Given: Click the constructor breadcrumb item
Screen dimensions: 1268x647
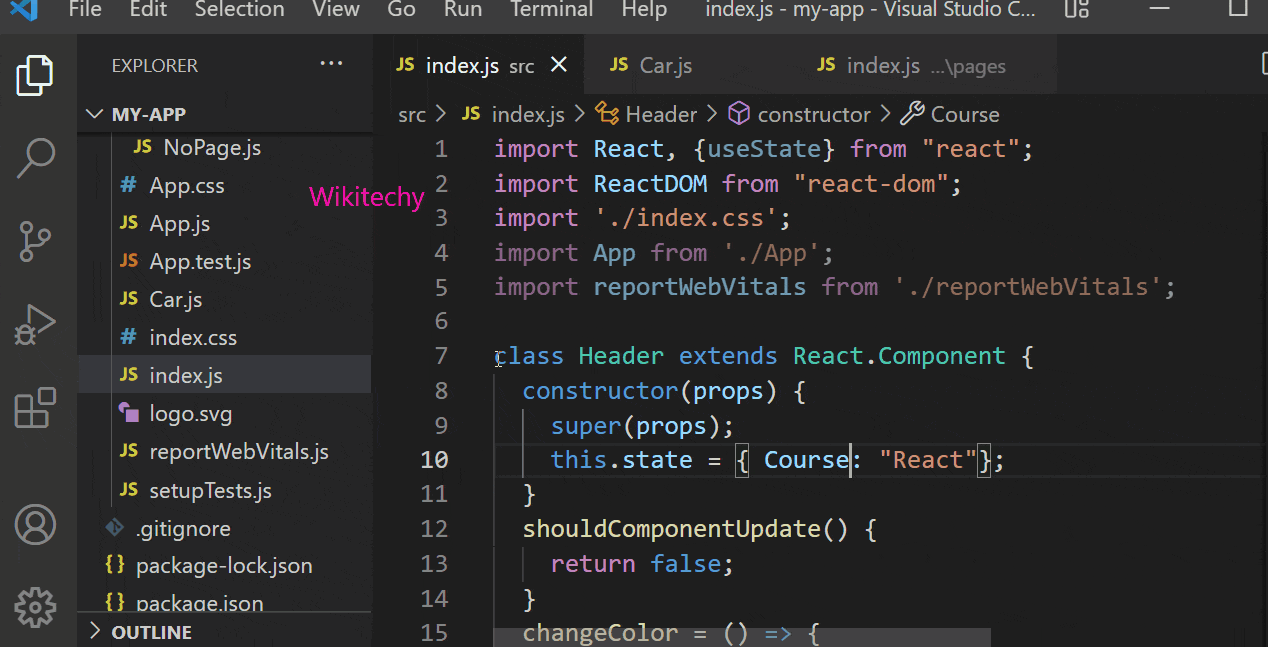Looking at the screenshot, I should [813, 114].
